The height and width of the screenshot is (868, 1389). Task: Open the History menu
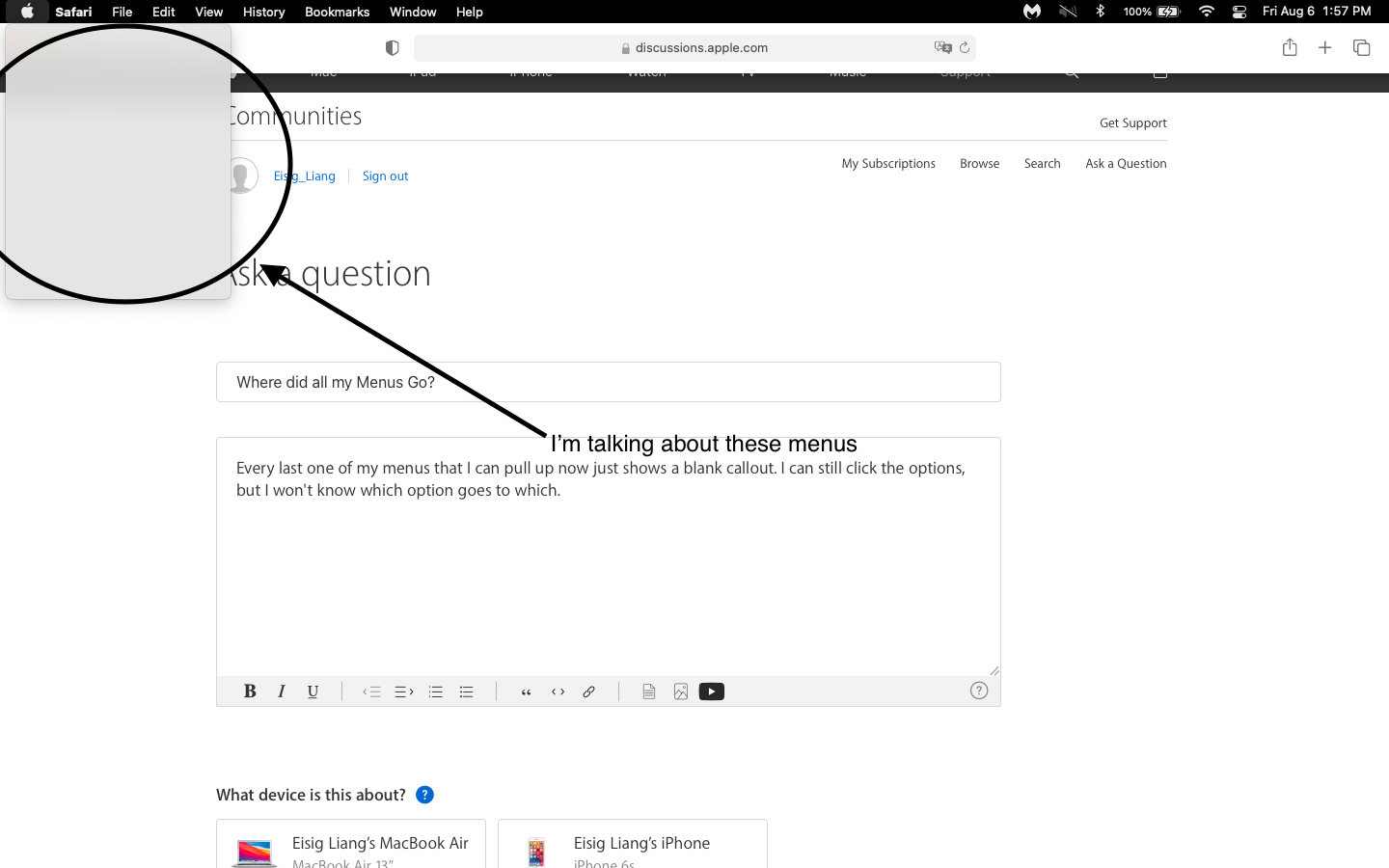pyautogui.click(x=264, y=12)
